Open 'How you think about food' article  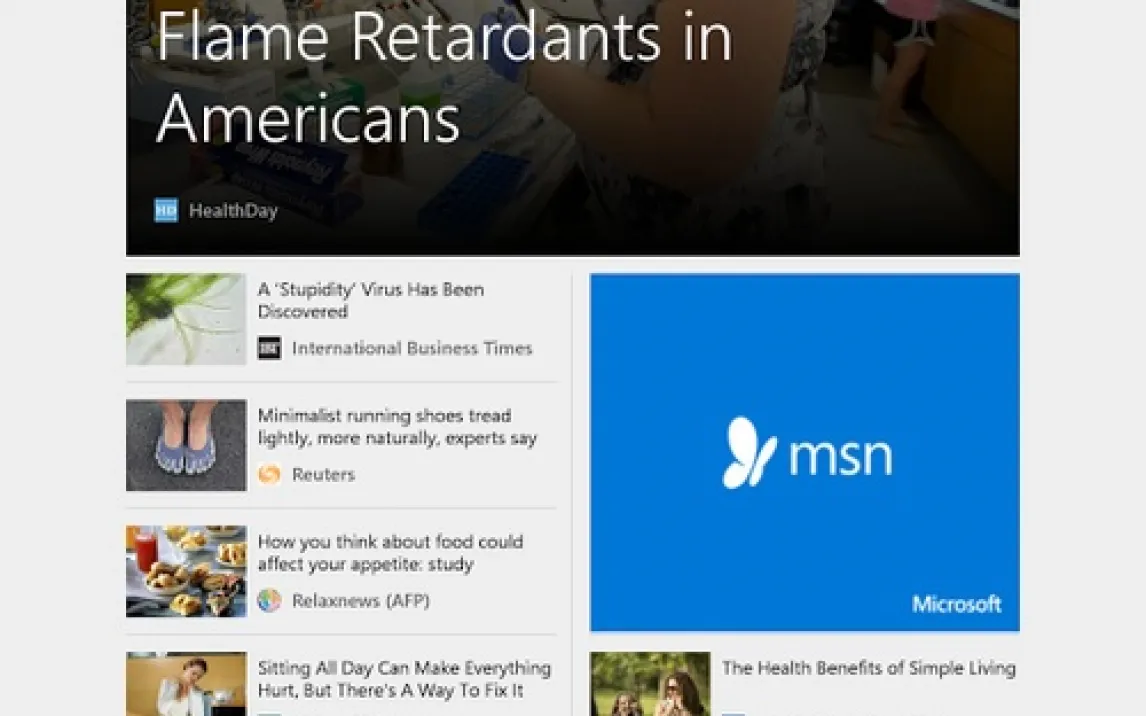tap(390, 553)
